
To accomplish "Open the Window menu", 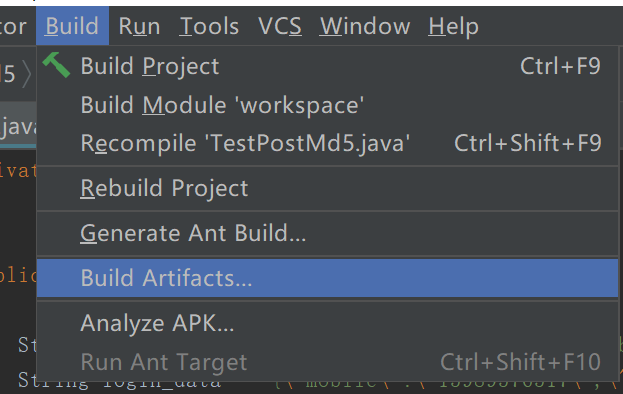I will tap(365, 26).
